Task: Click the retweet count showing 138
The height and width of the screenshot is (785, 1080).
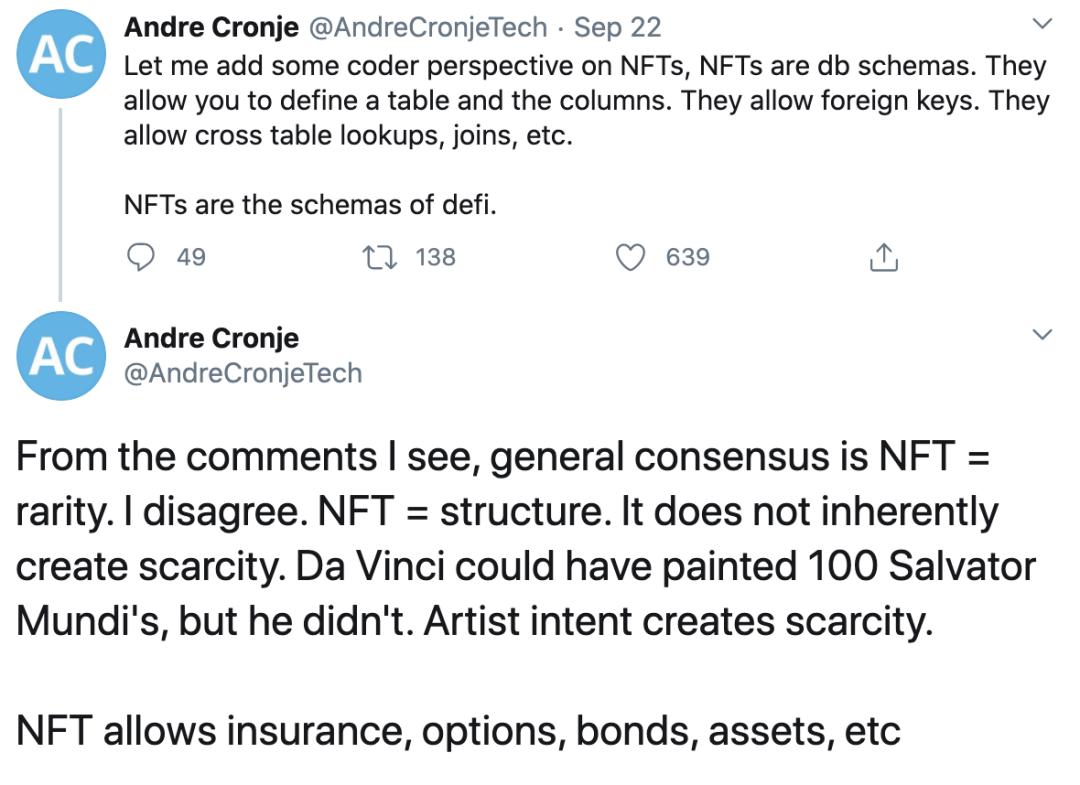Action: coord(434,257)
